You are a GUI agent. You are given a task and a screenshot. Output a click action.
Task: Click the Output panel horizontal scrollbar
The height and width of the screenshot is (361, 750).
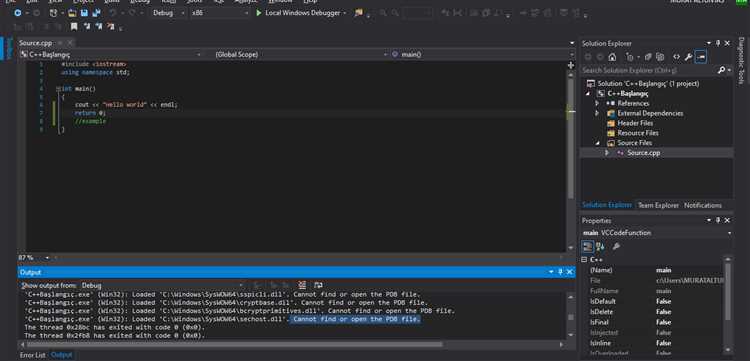[x=234, y=344]
